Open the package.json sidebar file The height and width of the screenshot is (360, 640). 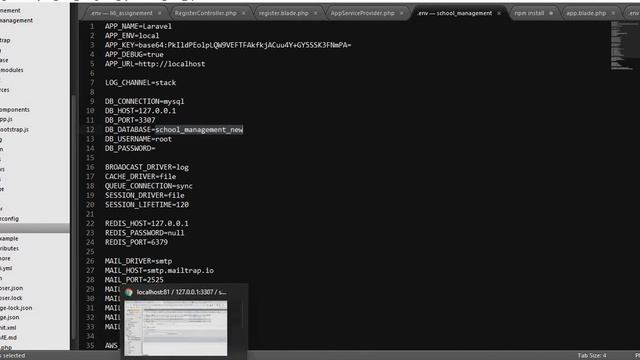[x=9, y=317]
